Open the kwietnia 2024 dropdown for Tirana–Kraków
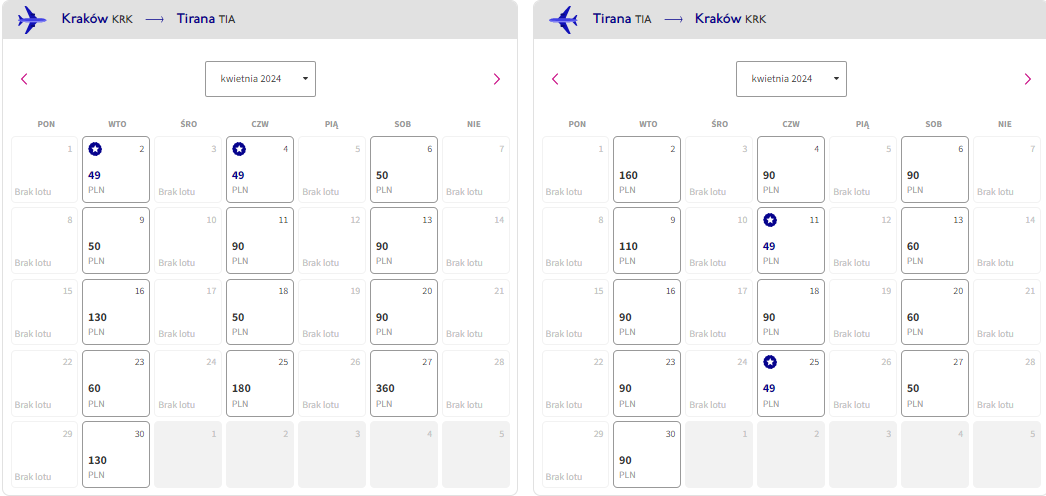 (791, 79)
